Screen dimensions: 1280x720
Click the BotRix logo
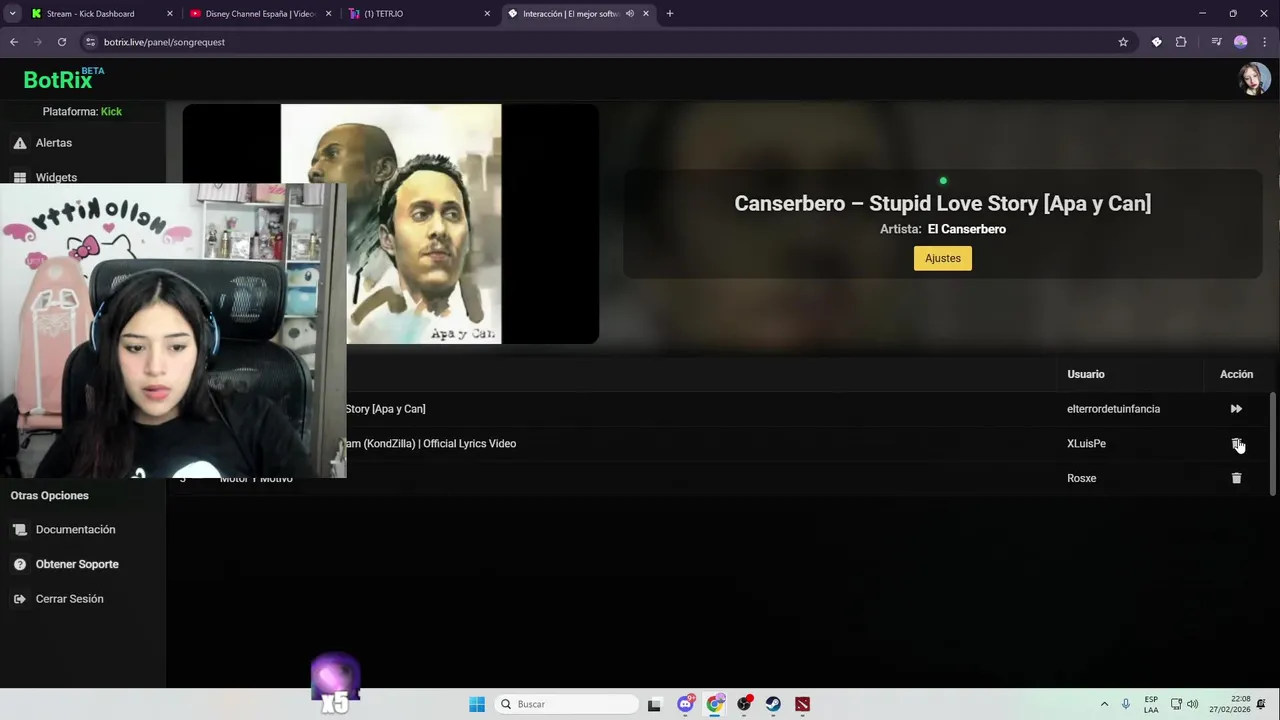click(x=63, y=79)
